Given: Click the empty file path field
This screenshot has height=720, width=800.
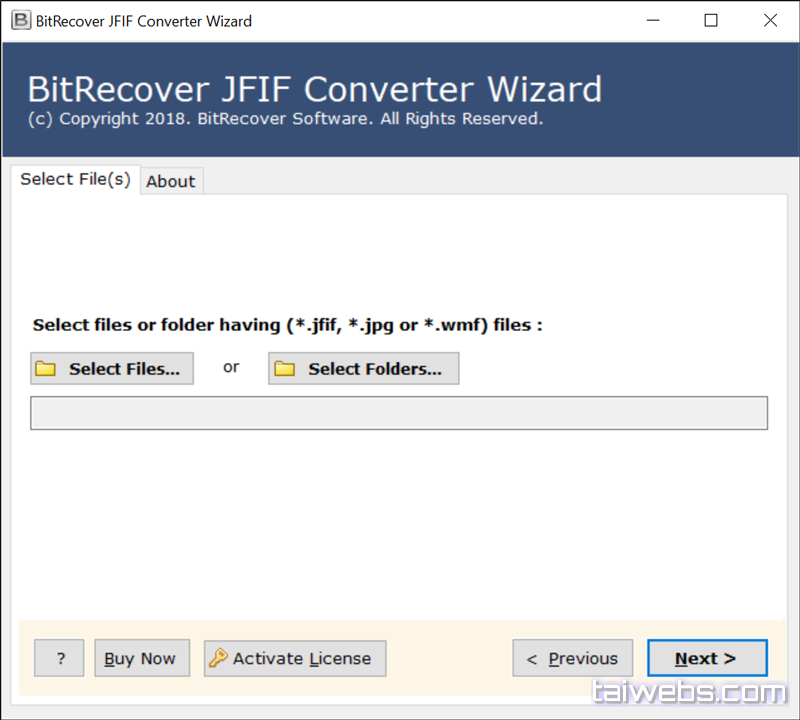Looking at the screenshot, I should pos(398,413).
